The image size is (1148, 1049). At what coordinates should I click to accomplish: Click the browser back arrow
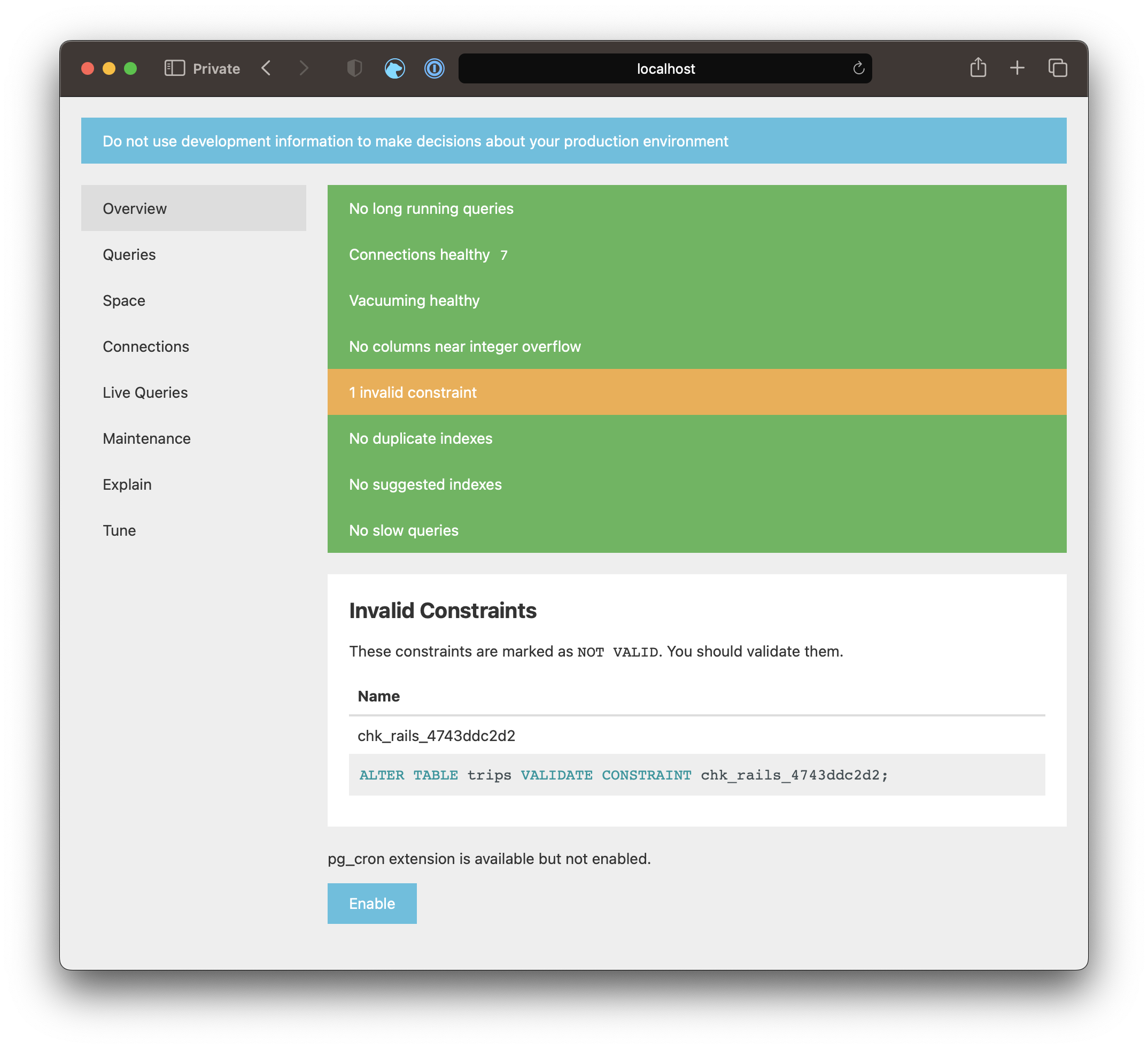click(x=266, y=68)
